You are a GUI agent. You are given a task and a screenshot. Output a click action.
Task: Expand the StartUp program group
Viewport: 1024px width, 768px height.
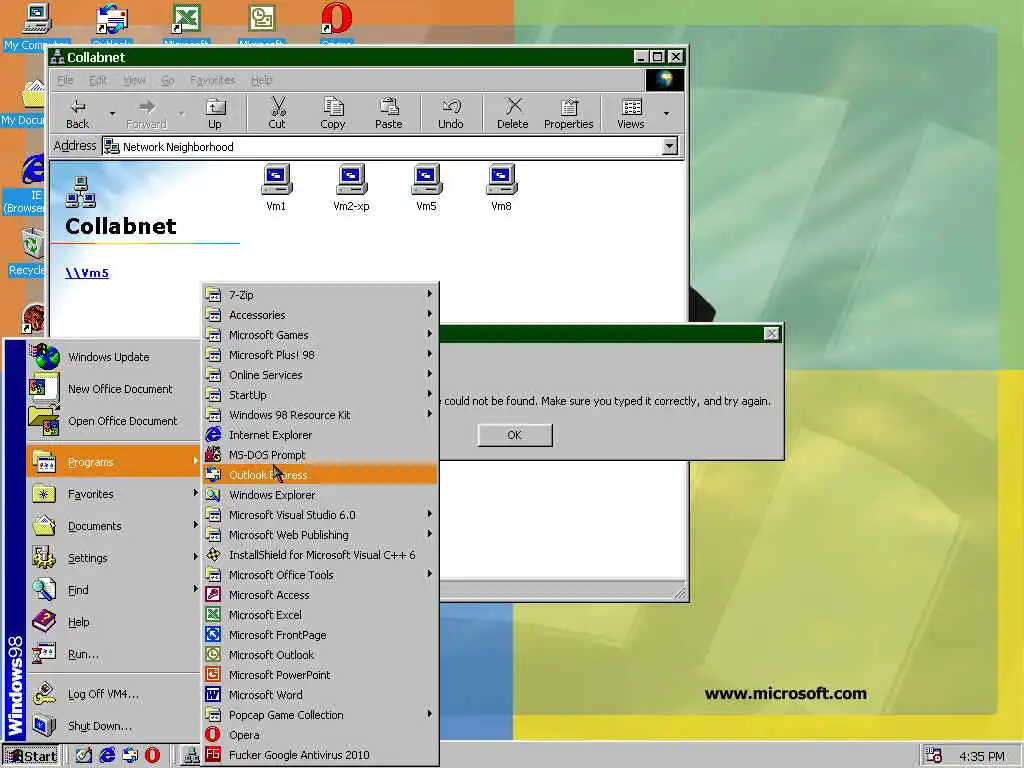tap(320, 395)
